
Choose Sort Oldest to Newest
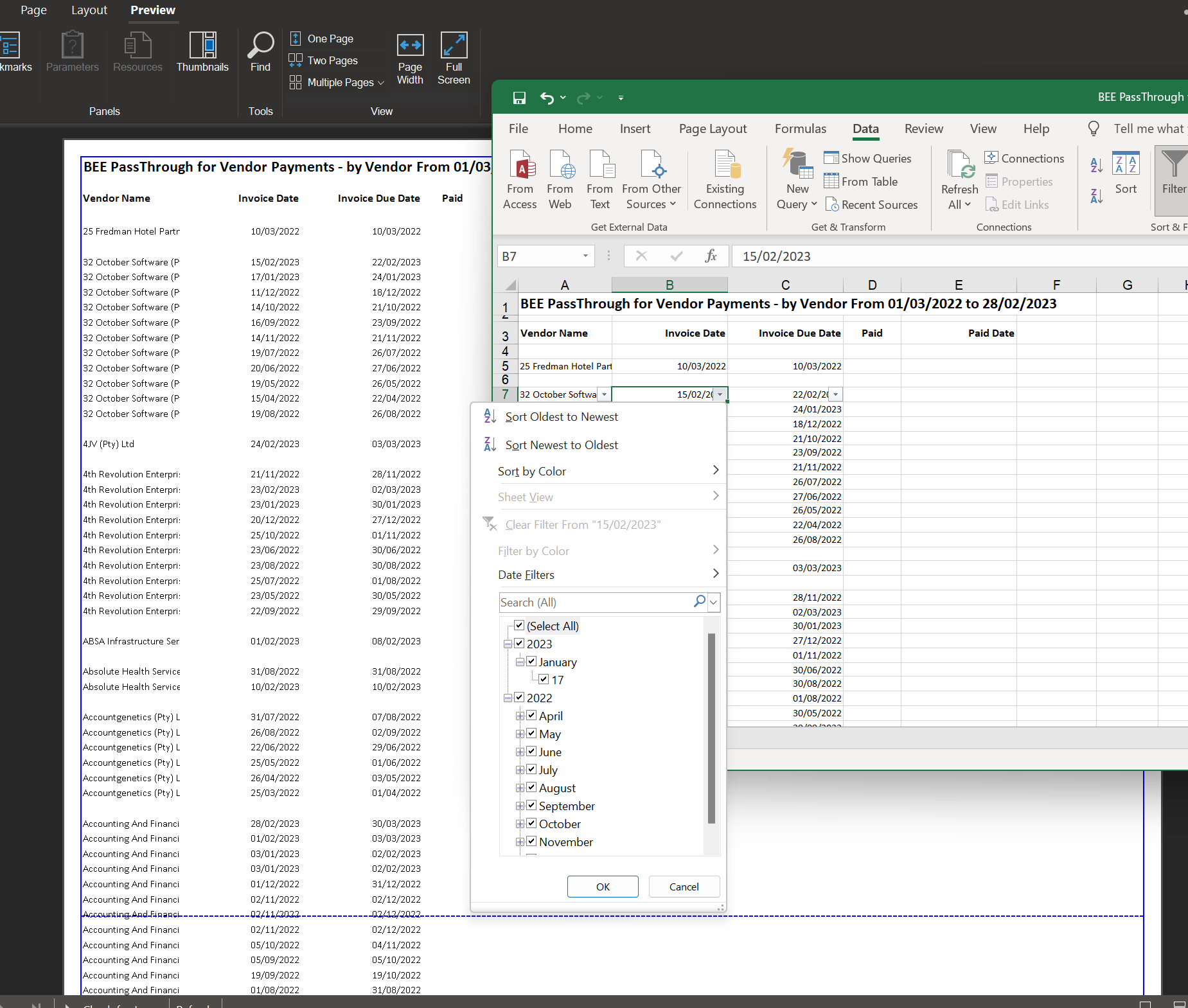click(x=561, y=416)
